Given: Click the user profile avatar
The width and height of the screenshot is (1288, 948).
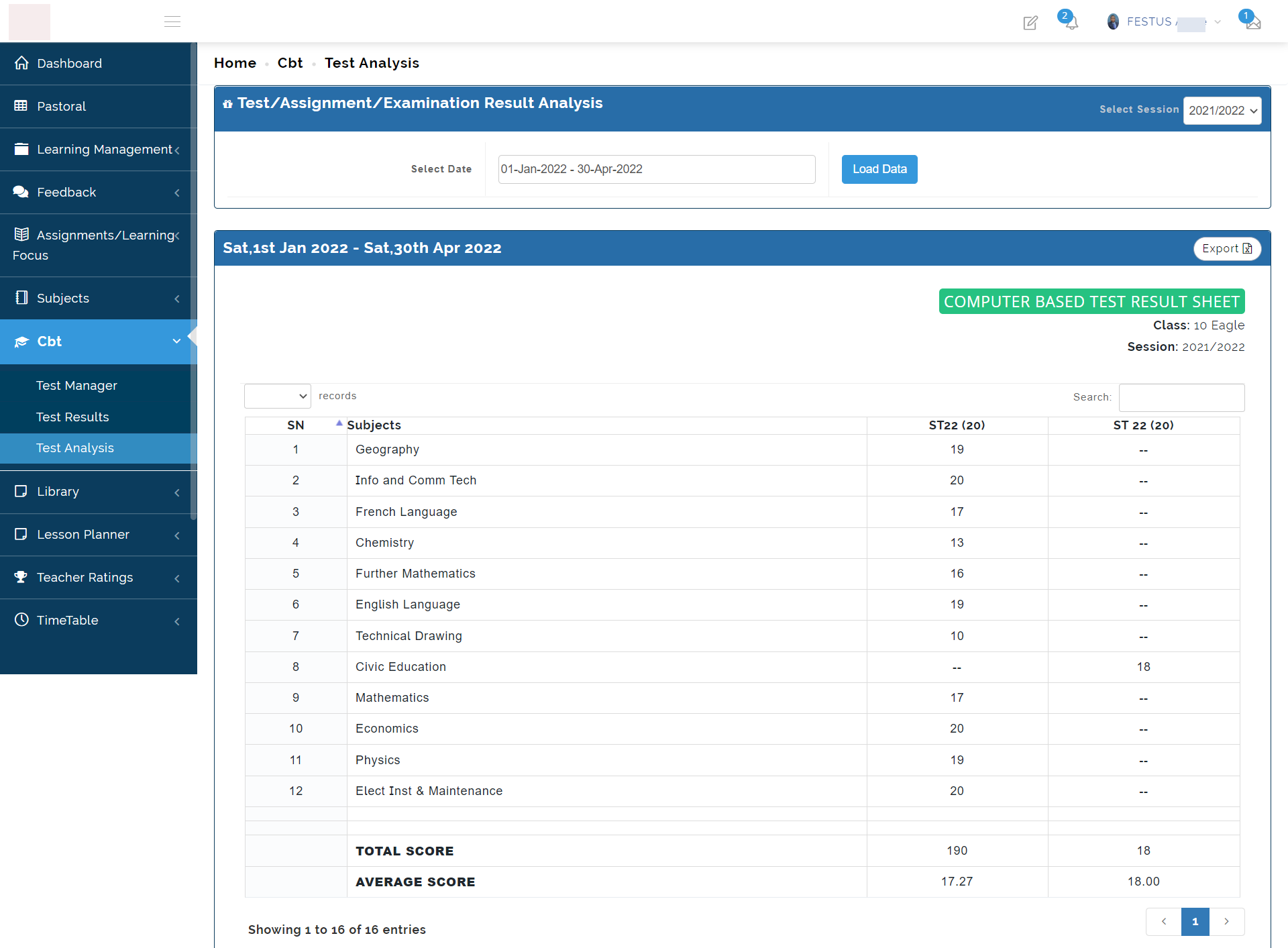Looking at the screenshot, I should pyautogui.click(x=1113, y=21).
